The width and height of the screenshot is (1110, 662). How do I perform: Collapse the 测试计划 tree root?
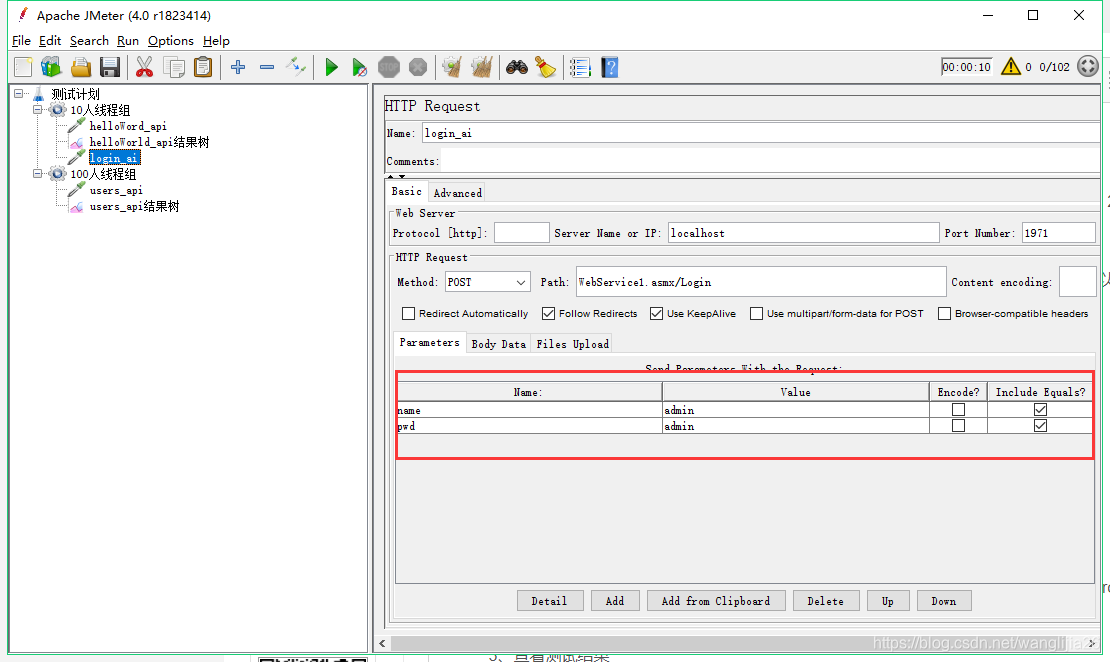click(x=19, y=93)
